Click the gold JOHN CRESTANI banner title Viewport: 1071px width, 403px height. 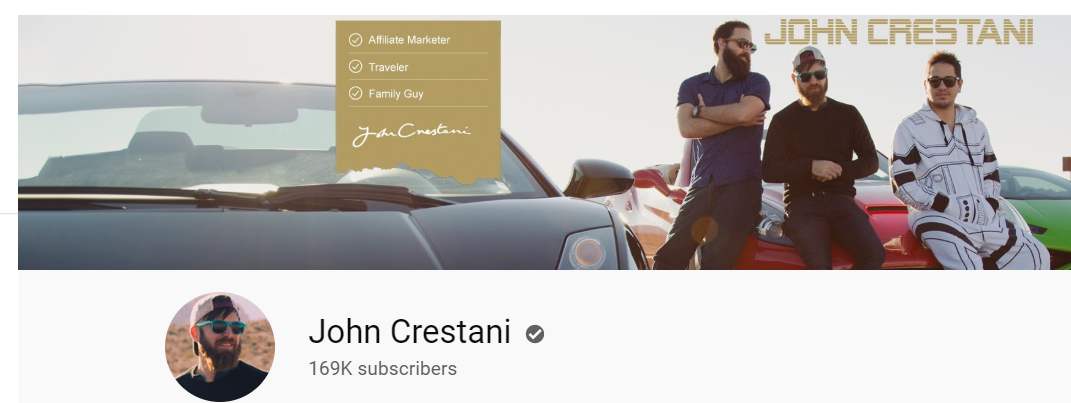tap(898, 32)
